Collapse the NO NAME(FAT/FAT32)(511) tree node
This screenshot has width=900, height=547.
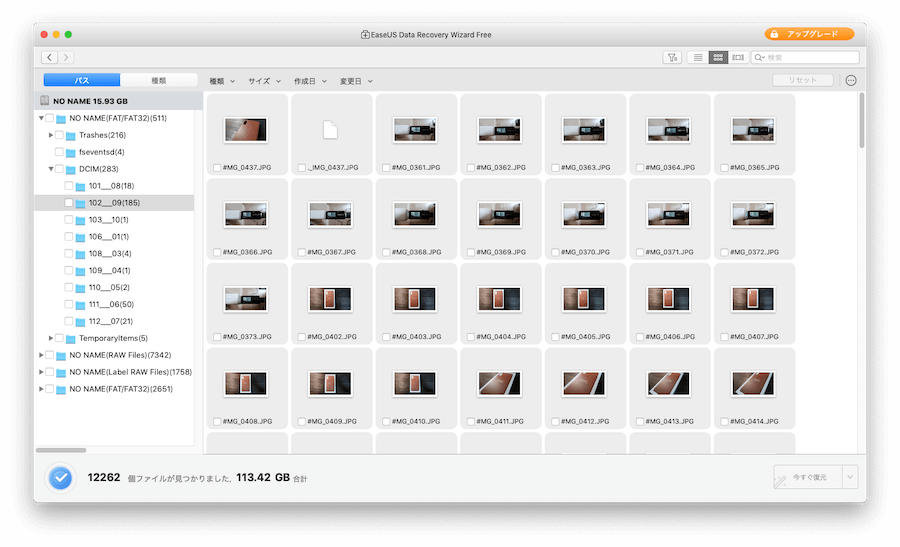[41, 118]
